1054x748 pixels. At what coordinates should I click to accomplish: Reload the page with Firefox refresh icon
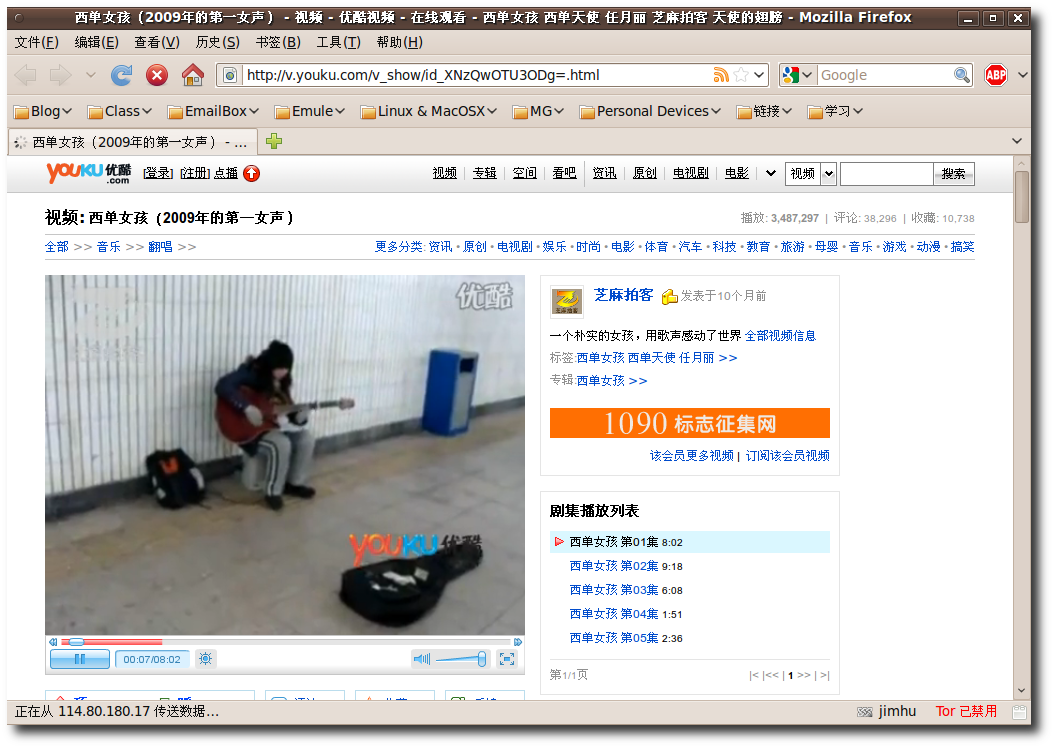[122, 75]
